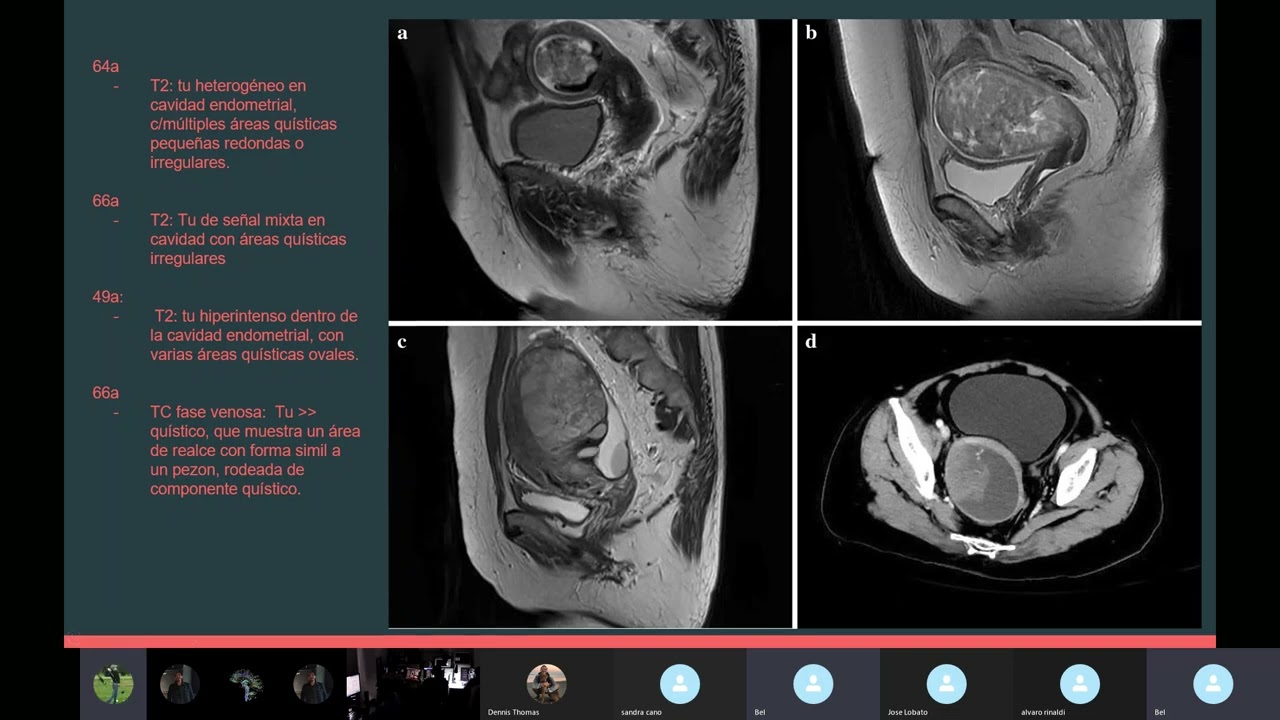This screenshot has width=1280, height=720.
Task: Click sagittal MRI image panel c
Action: pyautogui.click(x=590, y=477)
